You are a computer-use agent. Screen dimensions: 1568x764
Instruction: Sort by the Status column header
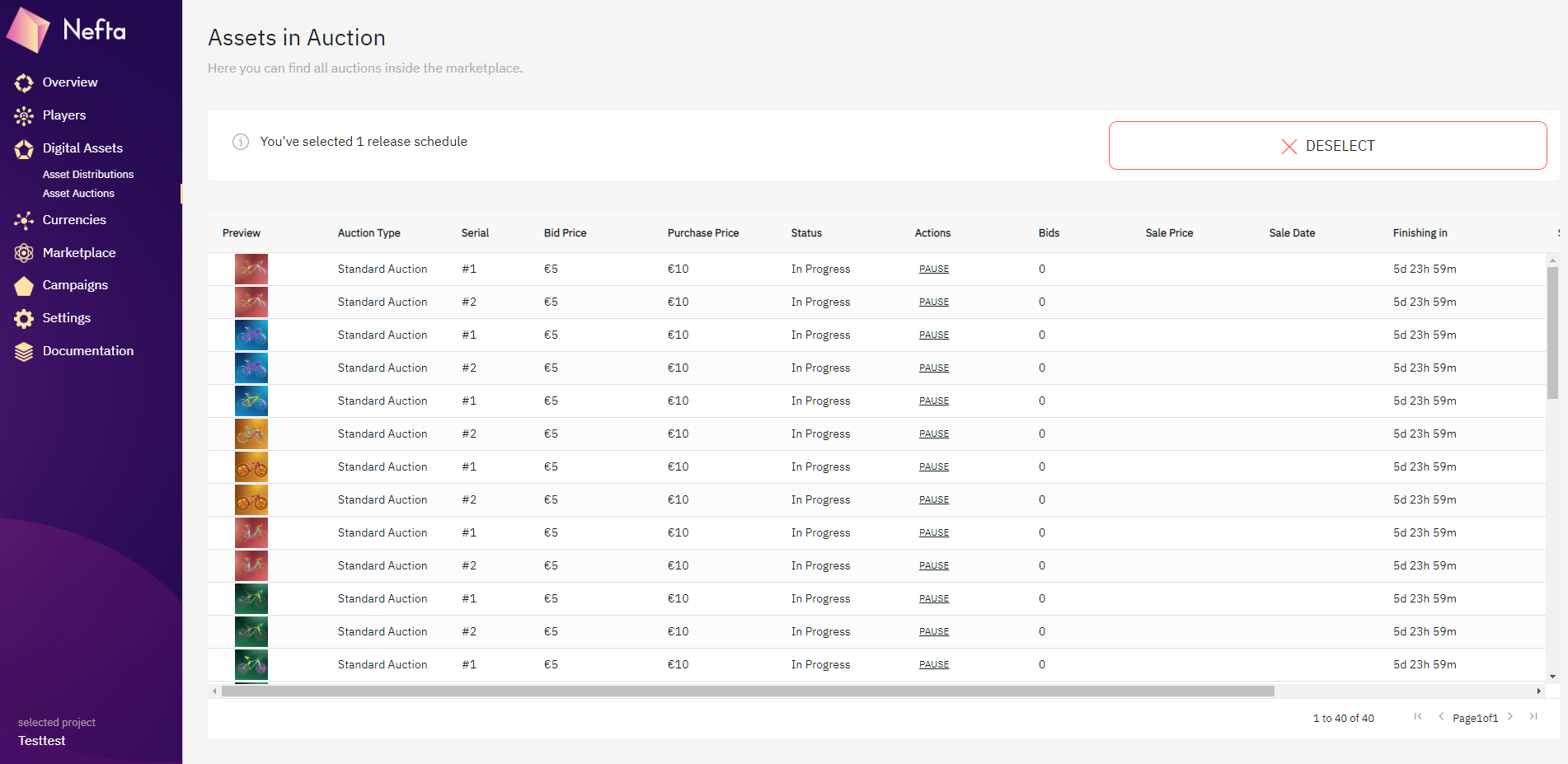(806, 233)
